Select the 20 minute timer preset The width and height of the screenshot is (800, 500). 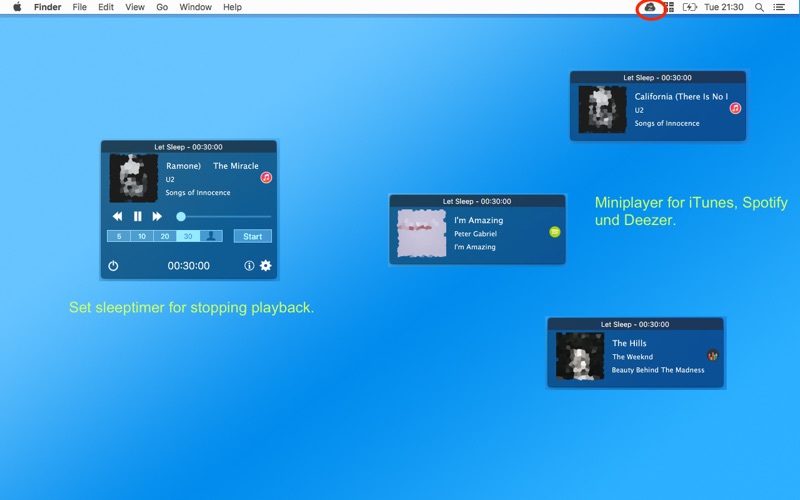click(x=165, y=236)
